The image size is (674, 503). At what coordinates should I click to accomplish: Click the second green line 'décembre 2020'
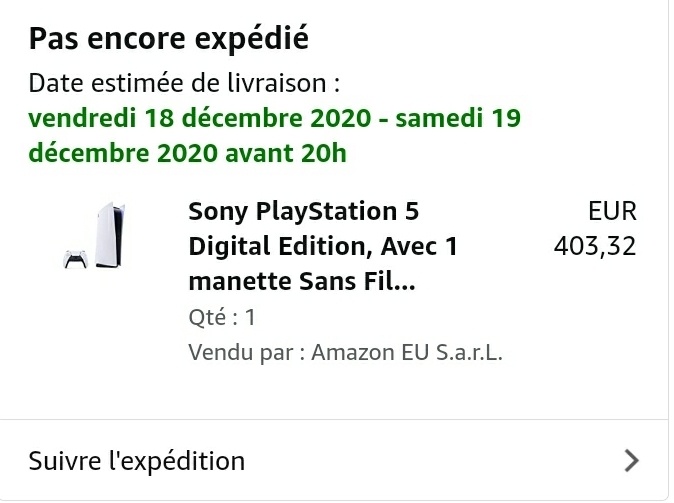point(126,154)
